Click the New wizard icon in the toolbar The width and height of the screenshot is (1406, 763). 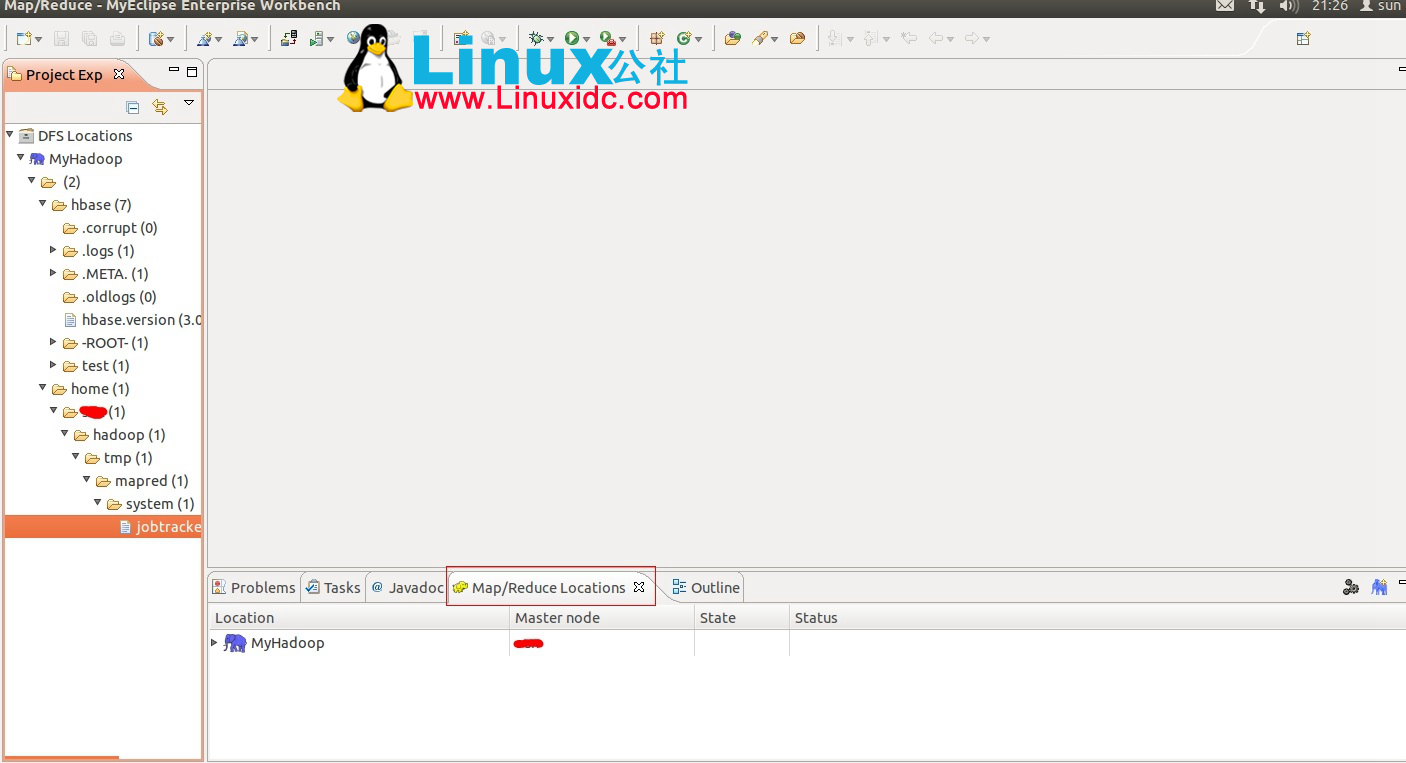[25, 38]
